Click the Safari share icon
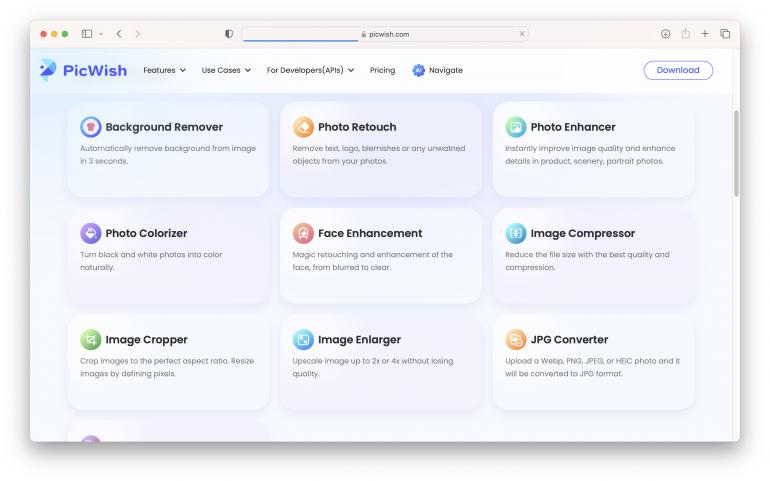The image size is (770, 481). [686, 33]
